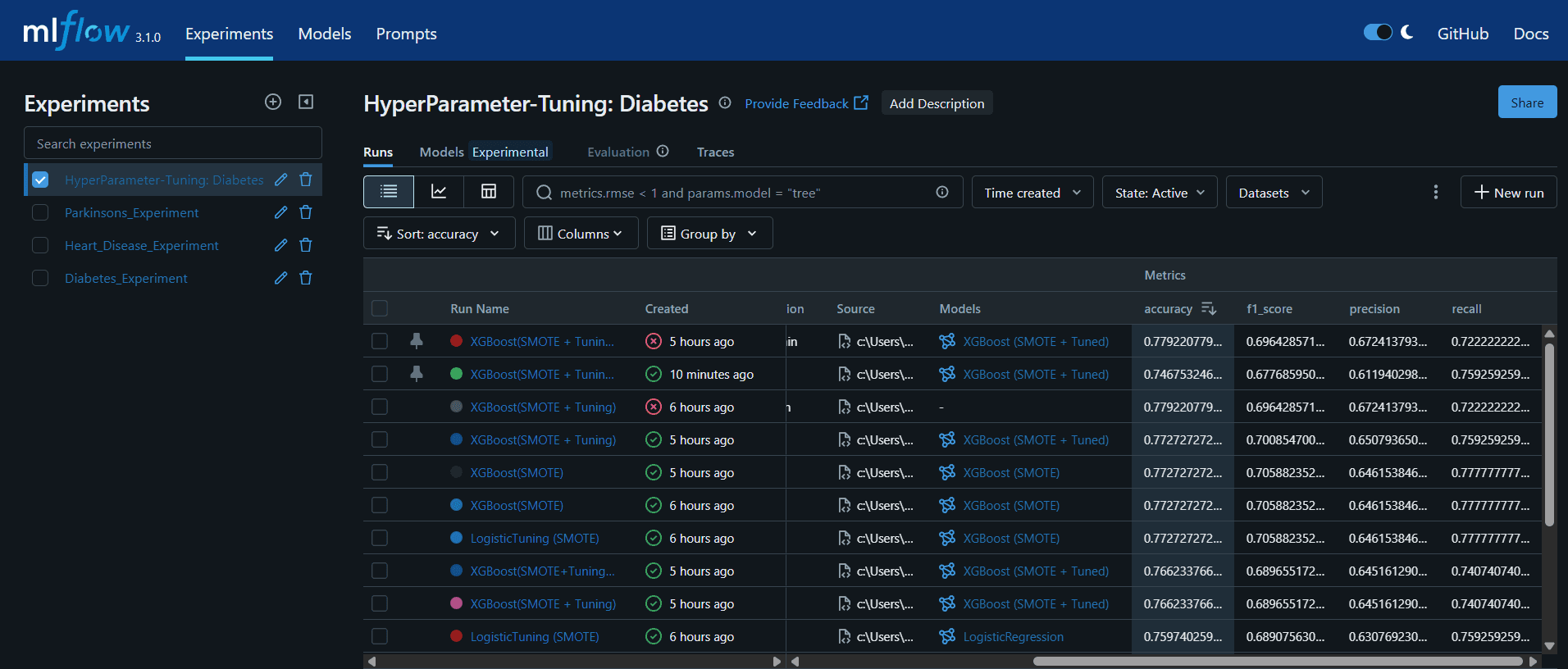Screen dimensions: 1568x669
Task: Click pencil icon for Parkinsons_Experiment
Action: [281, 212]
